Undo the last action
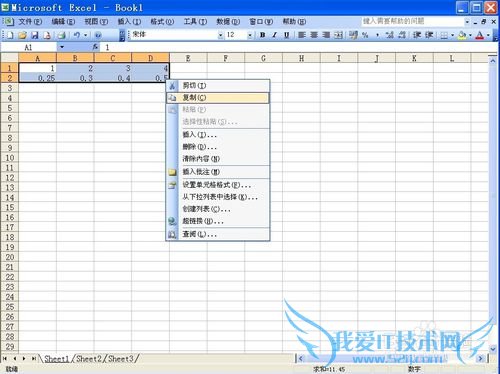 [x=77, y=35]
